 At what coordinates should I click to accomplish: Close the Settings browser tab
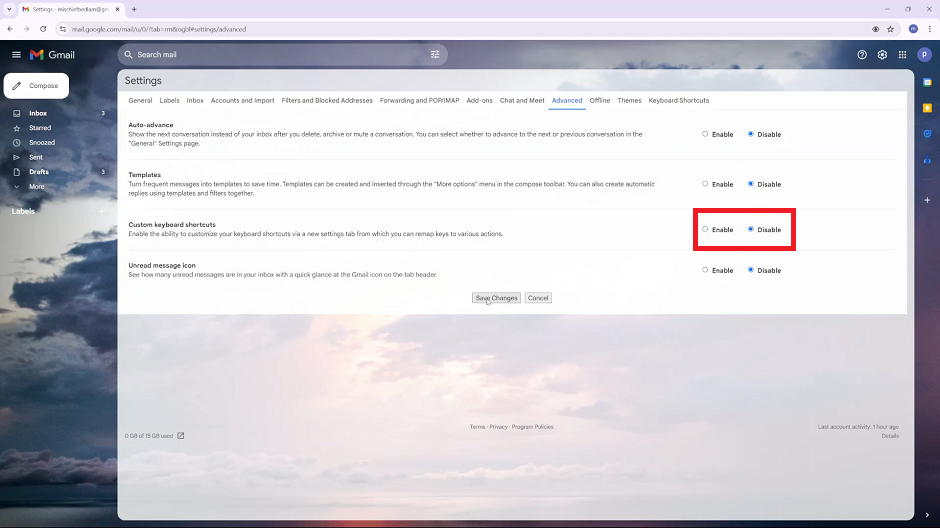click(118, 9)
